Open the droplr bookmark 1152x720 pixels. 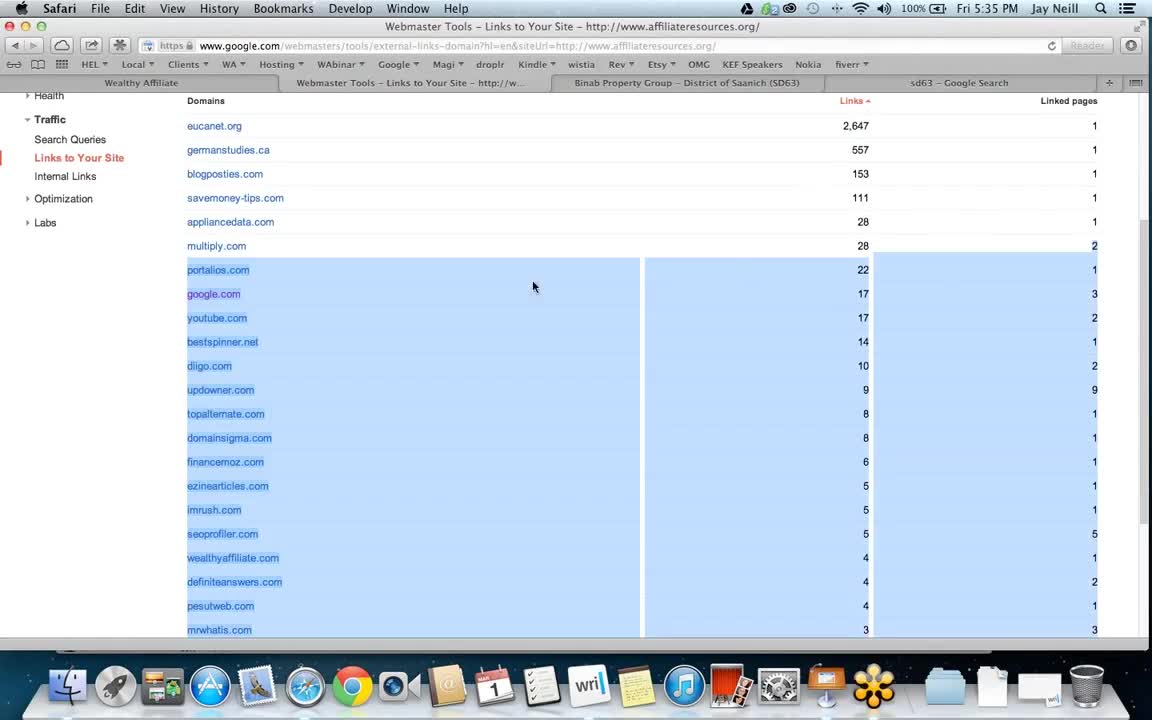click(x=490, y=65)
